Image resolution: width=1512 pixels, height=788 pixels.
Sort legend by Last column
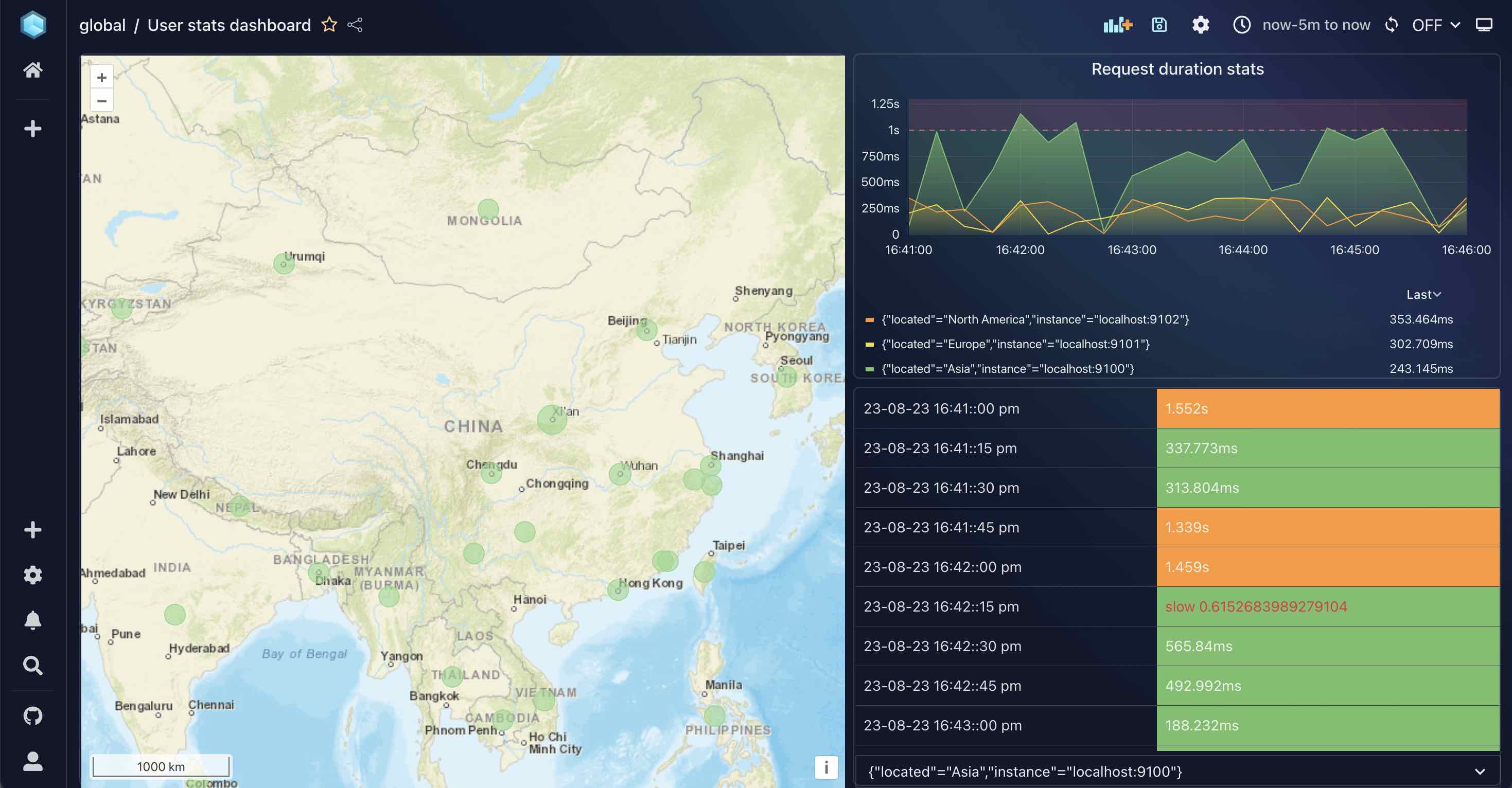coord(1423,295)
